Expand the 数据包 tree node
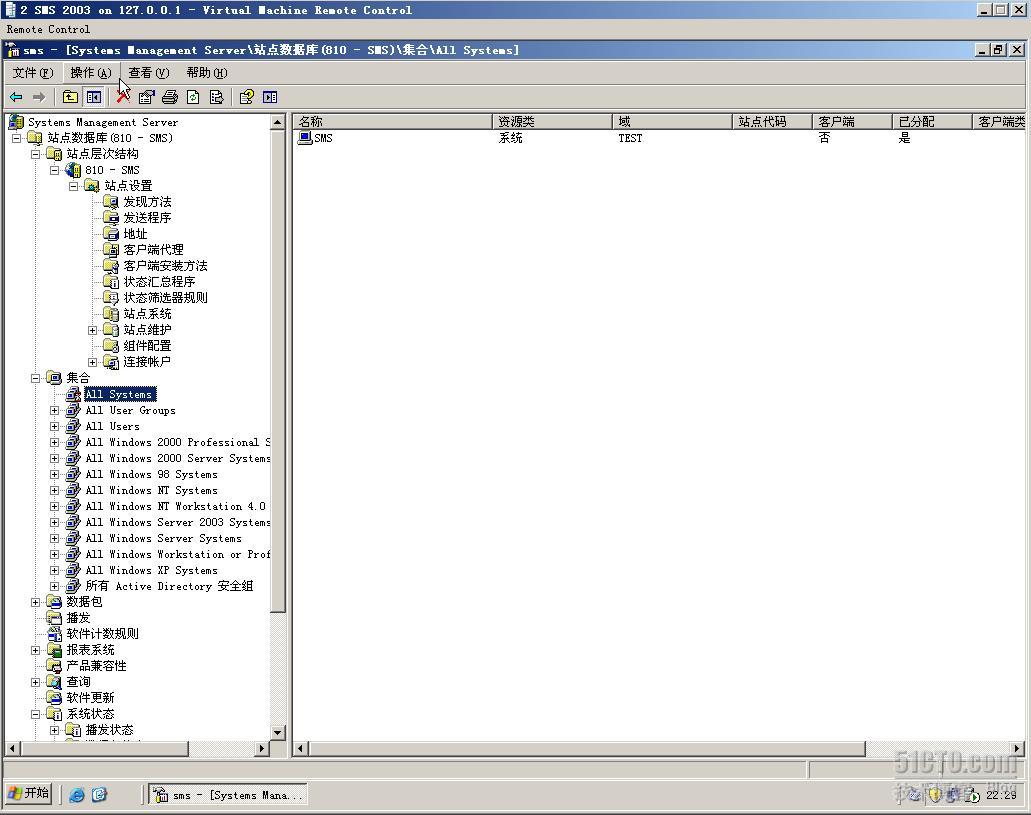Image resolution: width=1031 pixels, height=815 pixels. pos(36,602)
